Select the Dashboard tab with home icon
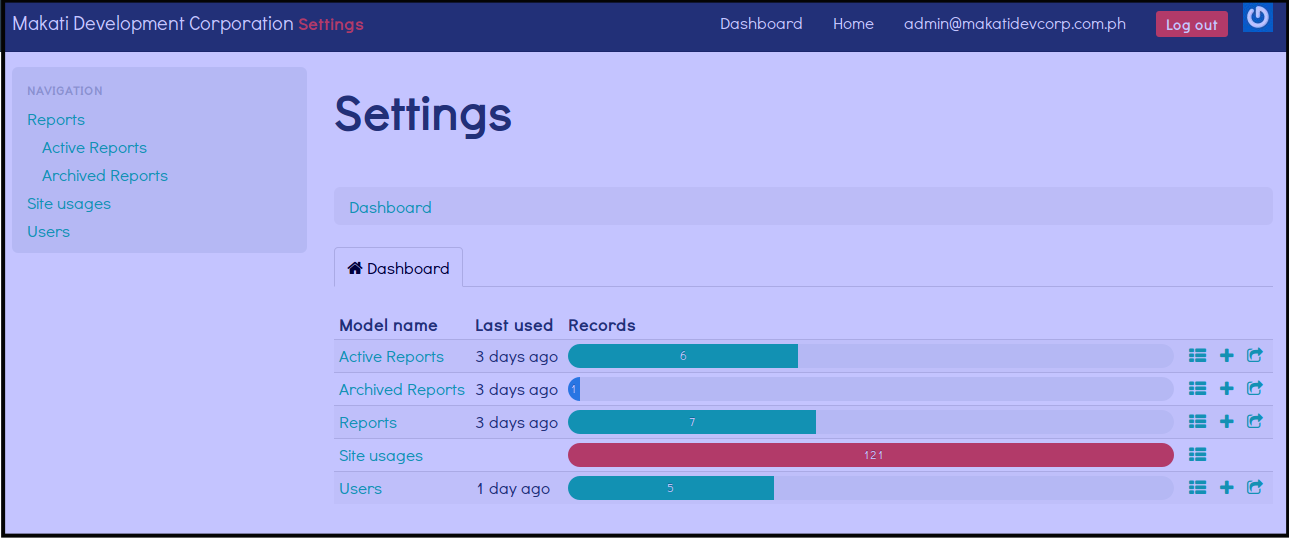 click(398, 268)
